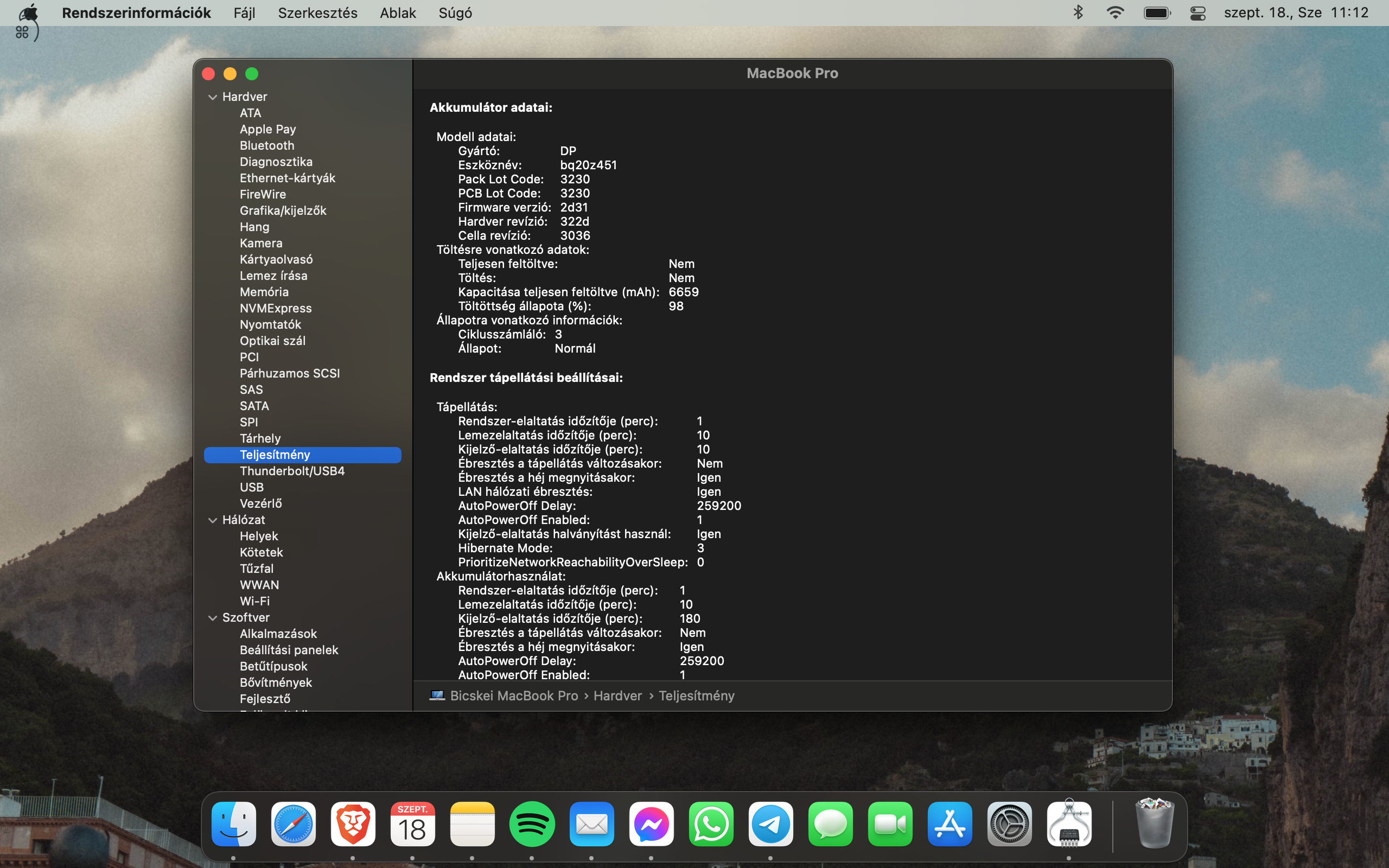Open Mail app in the Dock

click(592, 825)
